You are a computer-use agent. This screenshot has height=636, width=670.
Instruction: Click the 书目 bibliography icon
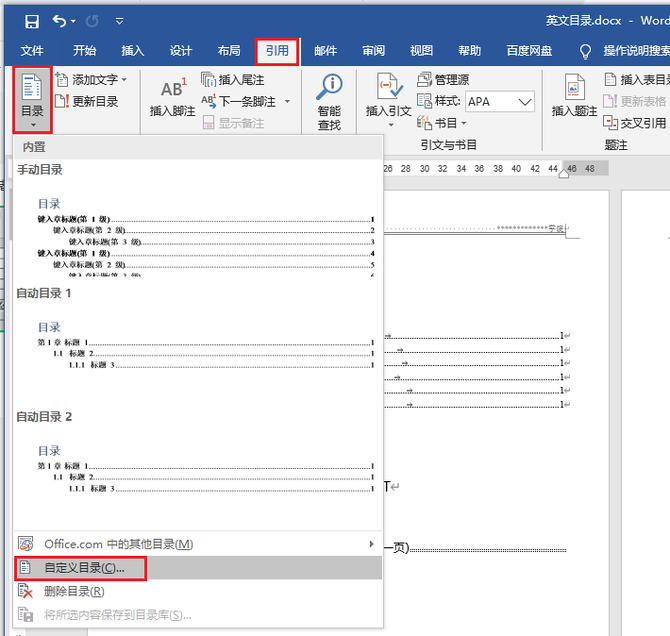click(424, 123)
